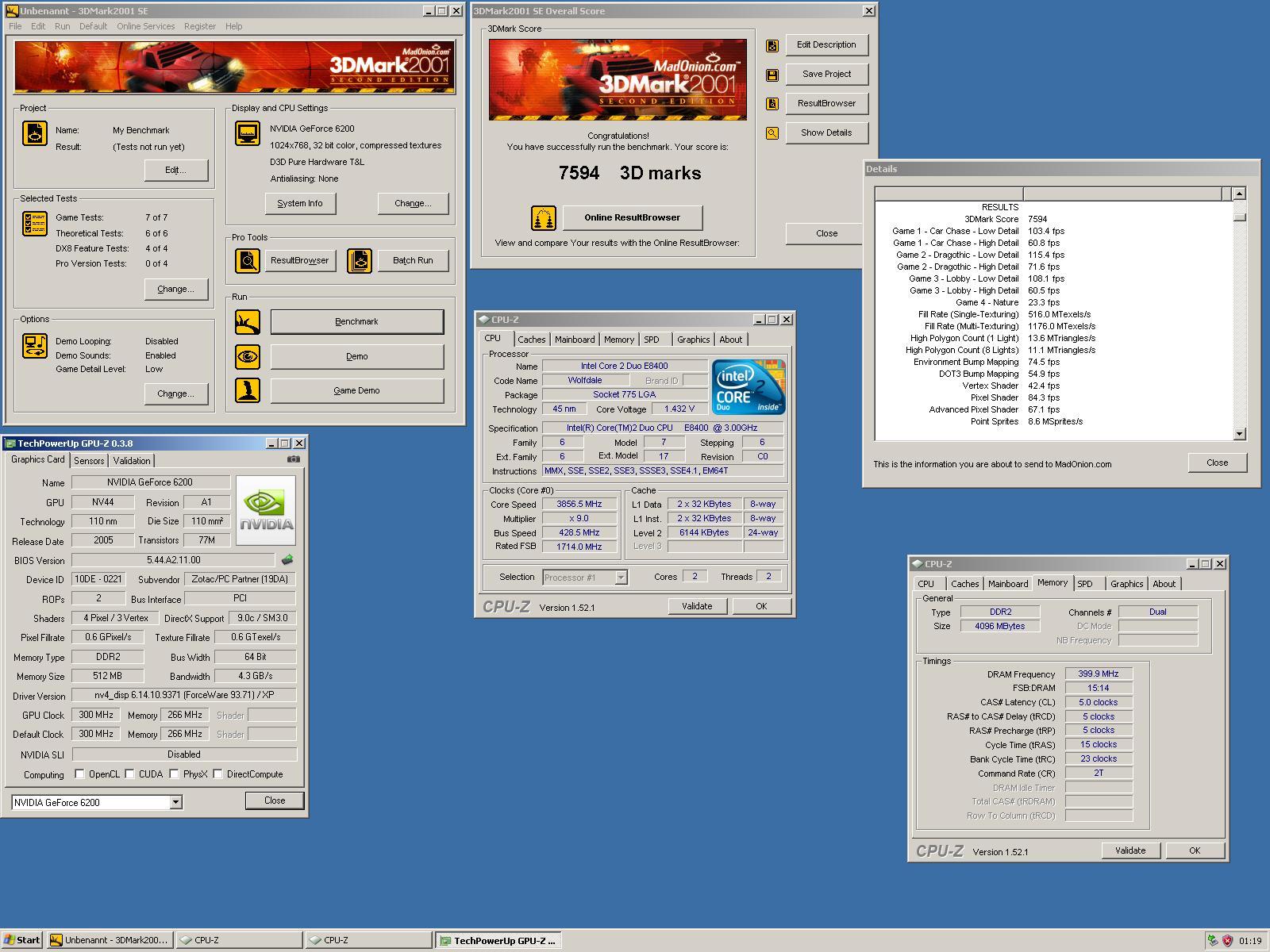Click Close in GPU-Z window

275,800
